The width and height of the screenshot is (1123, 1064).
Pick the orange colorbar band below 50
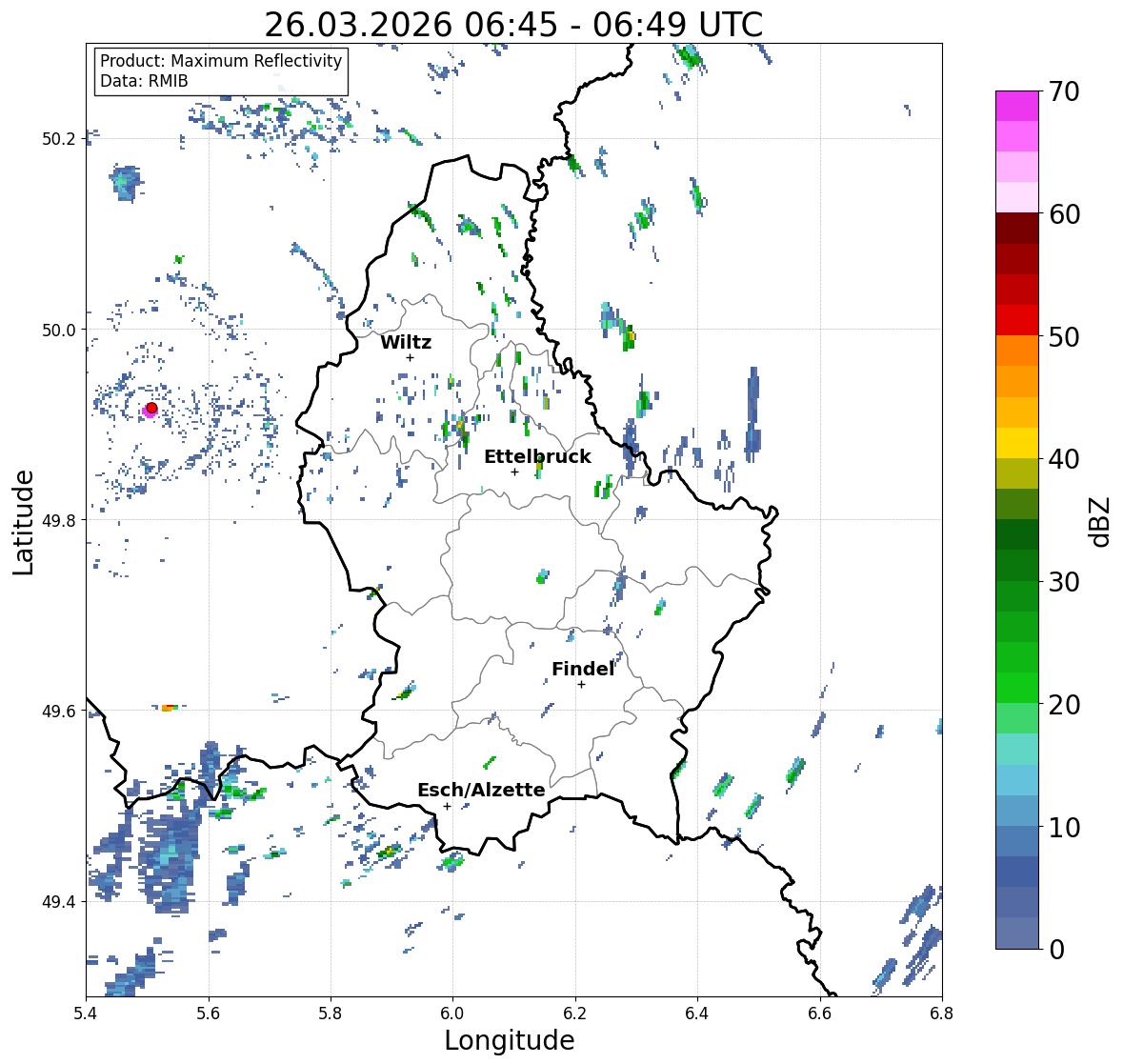[x=1017, y=351]
